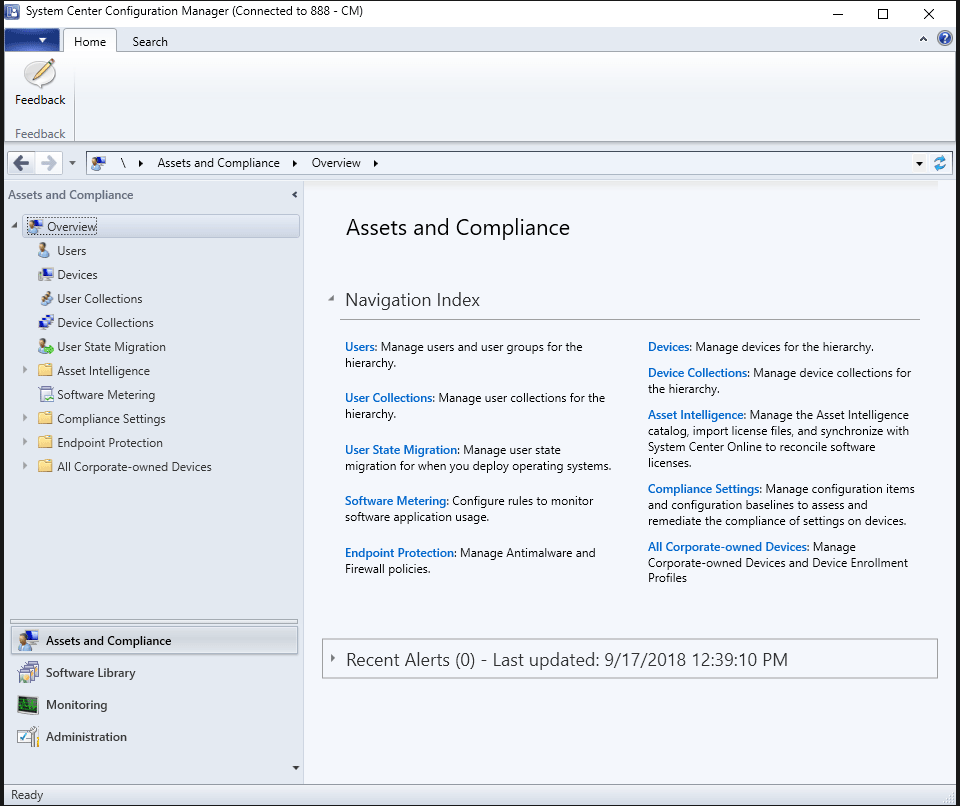Screen dimensions: 960x806
Task: Open the Administration workspace label
Action: (86, 737)
